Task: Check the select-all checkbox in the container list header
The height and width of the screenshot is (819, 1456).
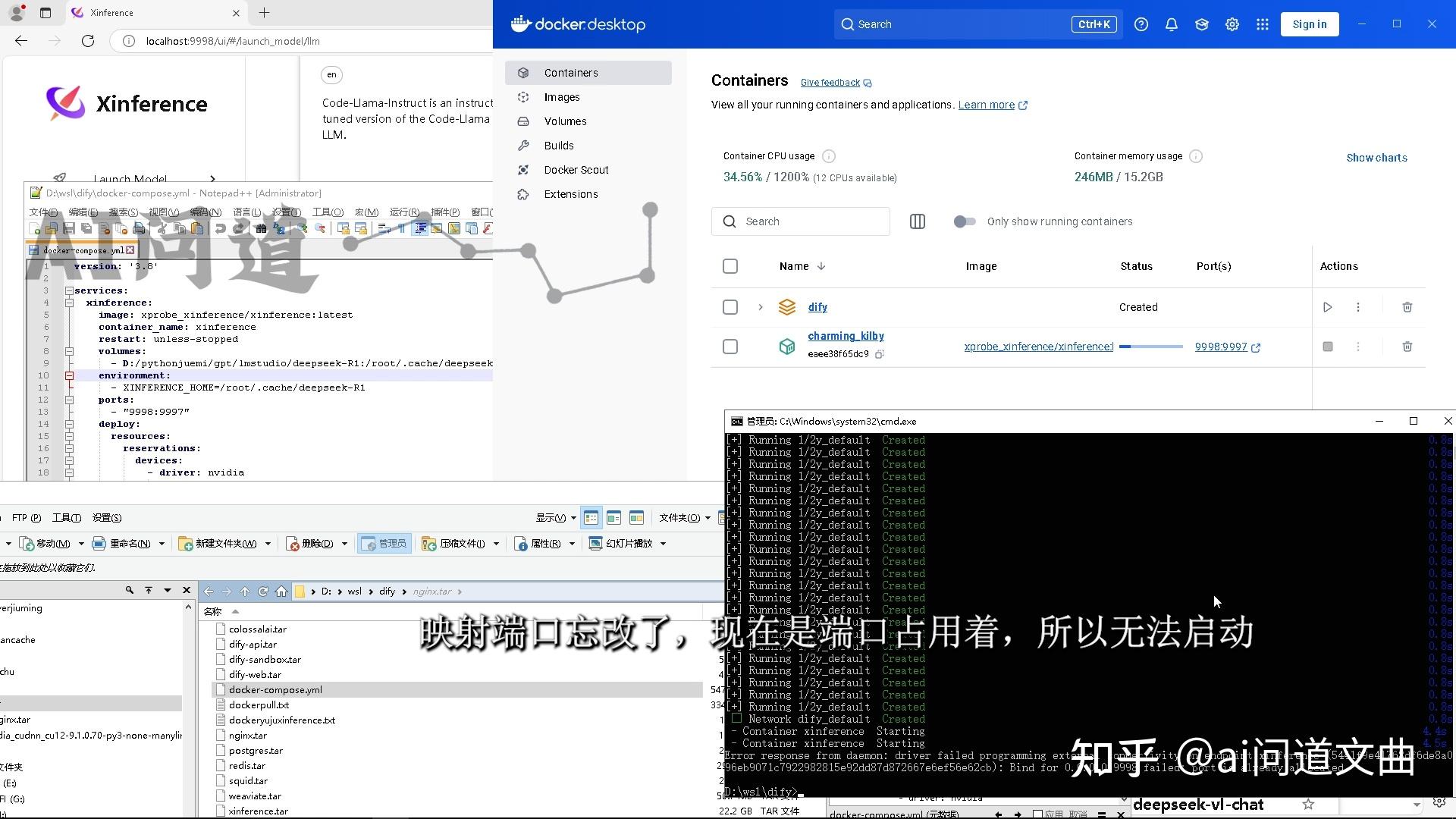Action: click(x=730, y=266)
